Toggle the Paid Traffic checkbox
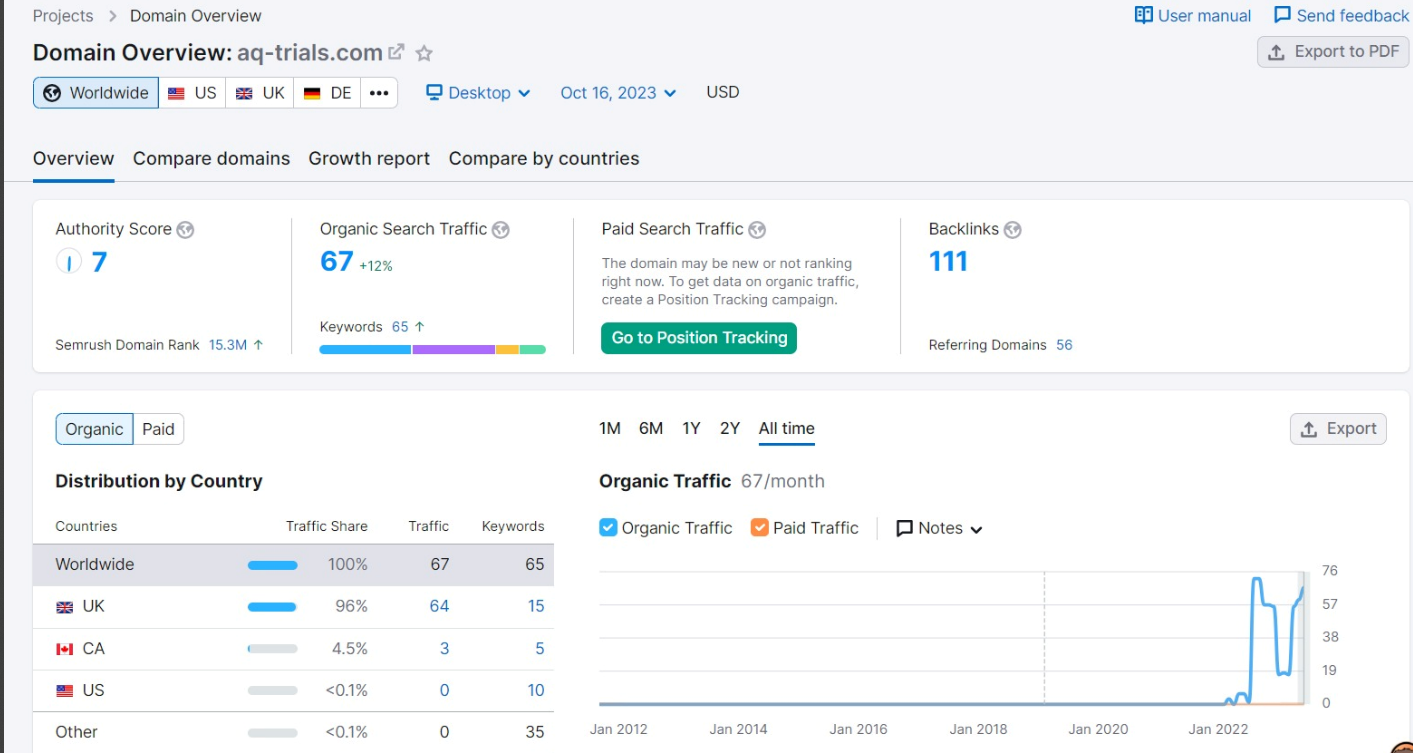The height and width of the screenshot is (753, 1413). 760,527
